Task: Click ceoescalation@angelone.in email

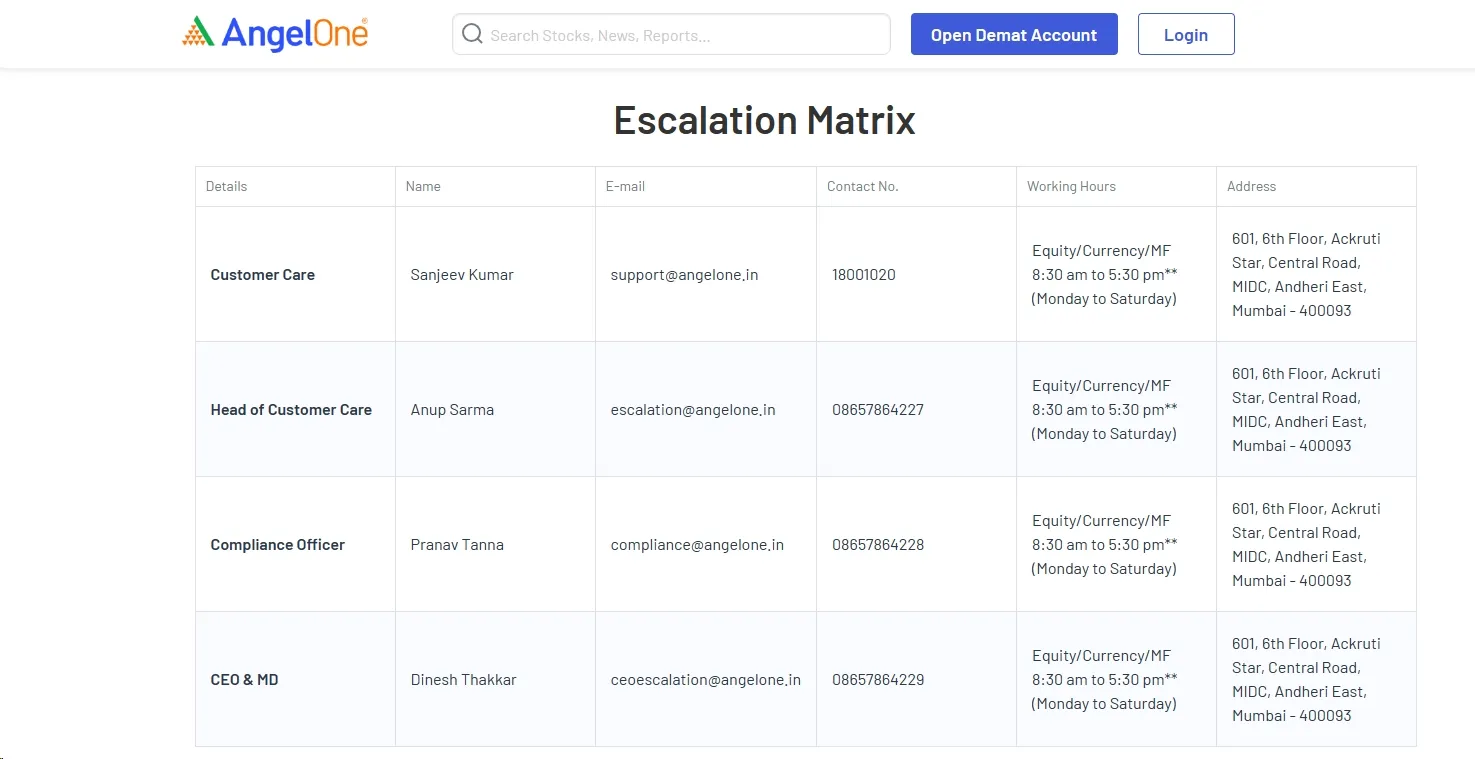Action: pos(706,680)
